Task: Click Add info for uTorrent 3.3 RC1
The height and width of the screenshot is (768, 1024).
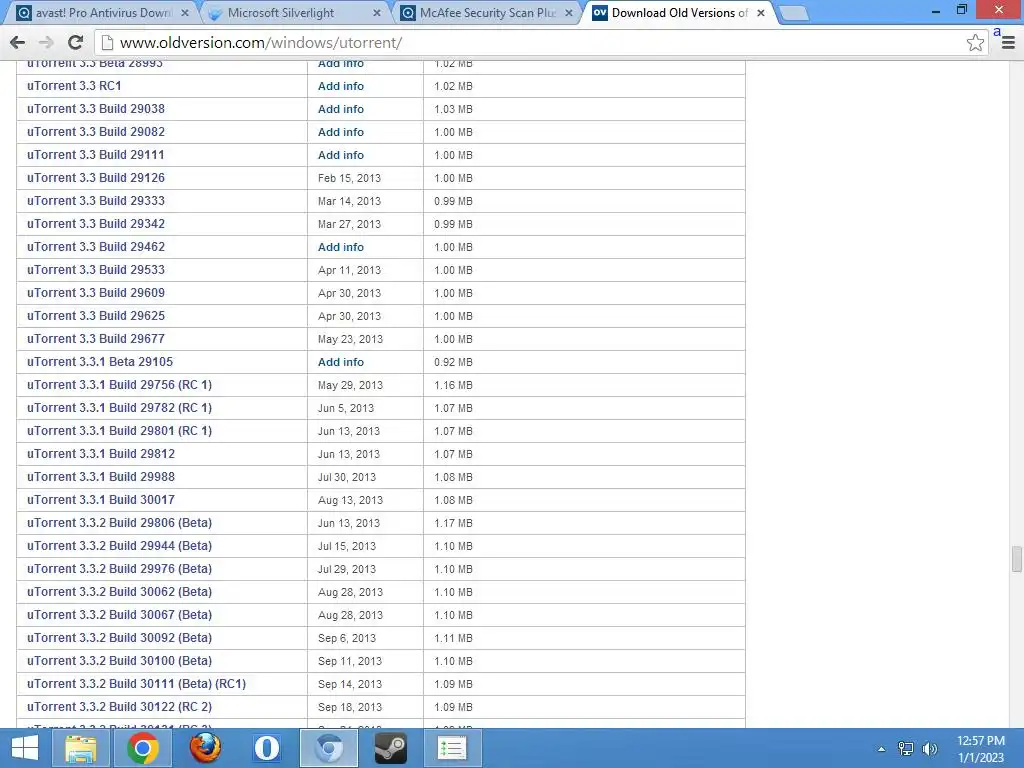Action: pyautogui.click(x=341, y=86)
